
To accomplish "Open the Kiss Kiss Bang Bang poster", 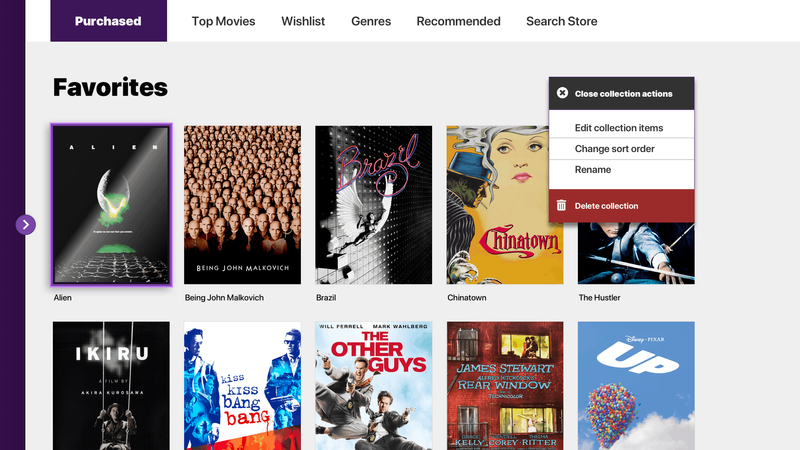I will coord(242,386).
